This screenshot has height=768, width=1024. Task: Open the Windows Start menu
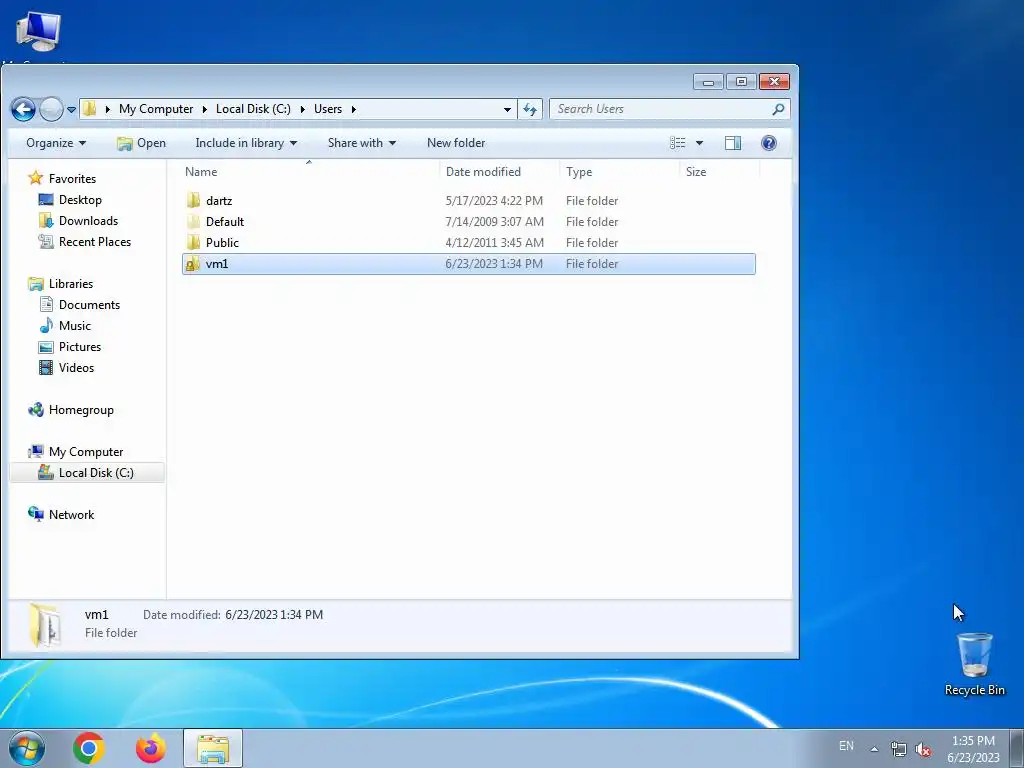(27, 748)
